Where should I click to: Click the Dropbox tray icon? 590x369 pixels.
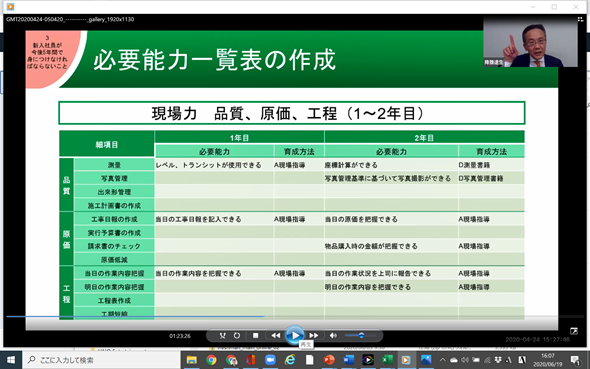pos(498,360)
